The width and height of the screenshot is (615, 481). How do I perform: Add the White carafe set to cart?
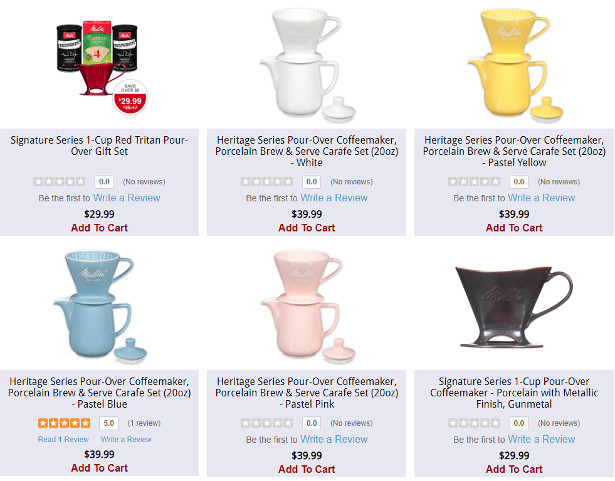coord(307,228)
